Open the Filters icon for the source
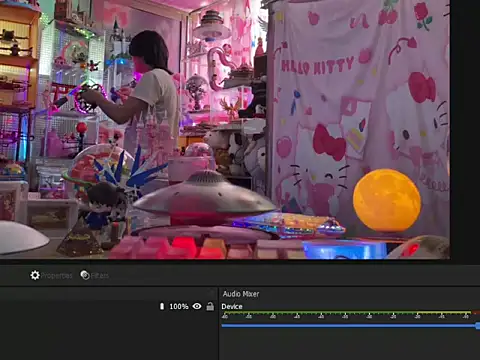 tap(85, 275)
